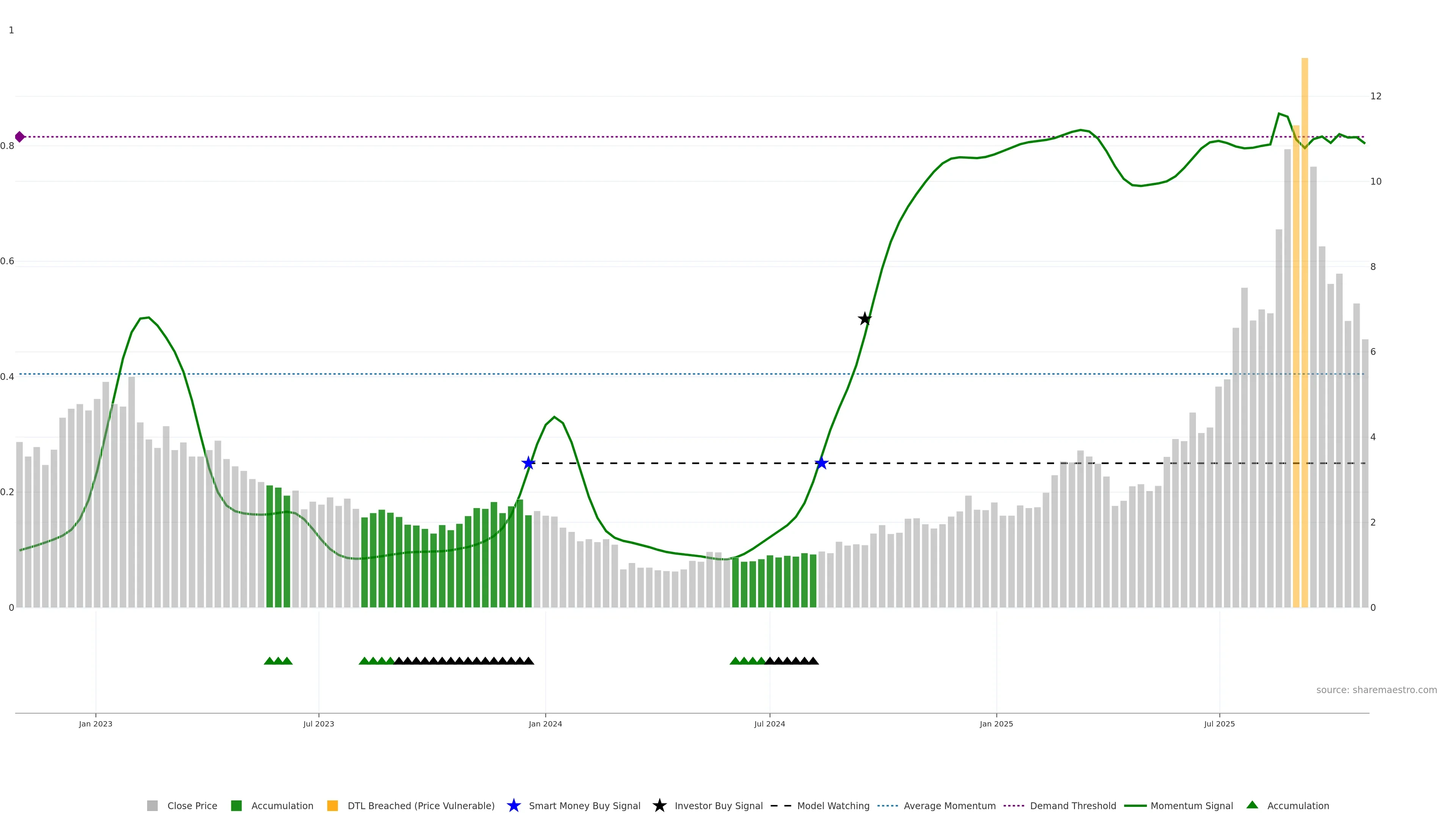Click the green Accumulation triangle legend icon

1252,805
